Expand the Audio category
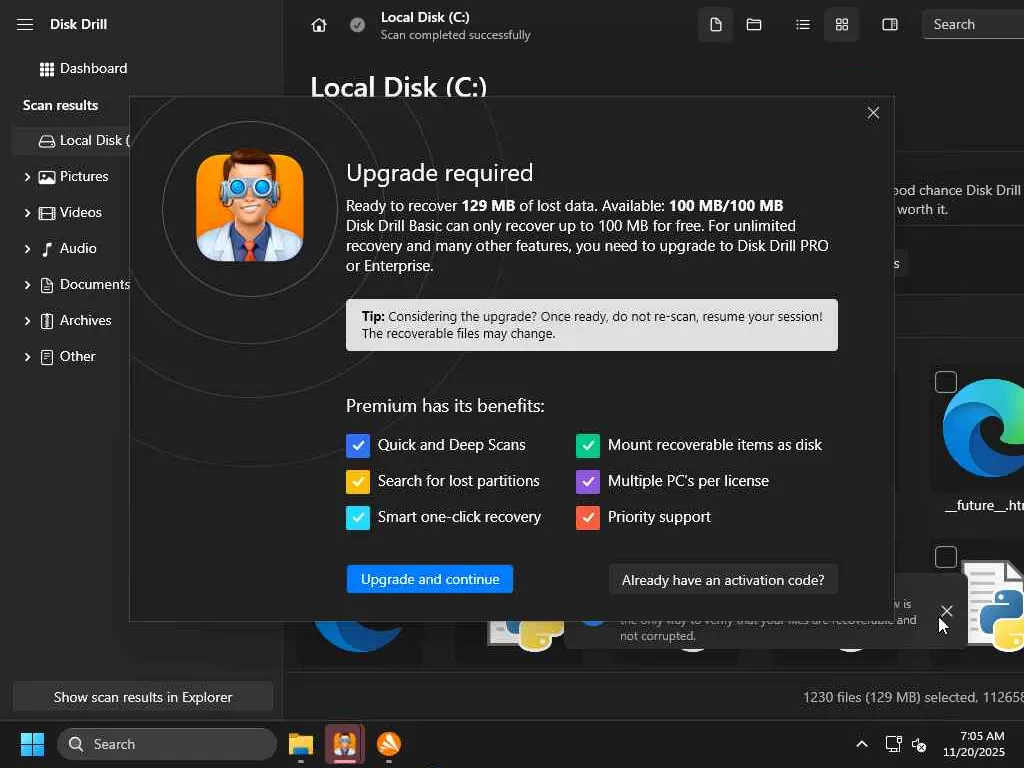This screenshot has width=1024, height=768. [x=27, y=249]
